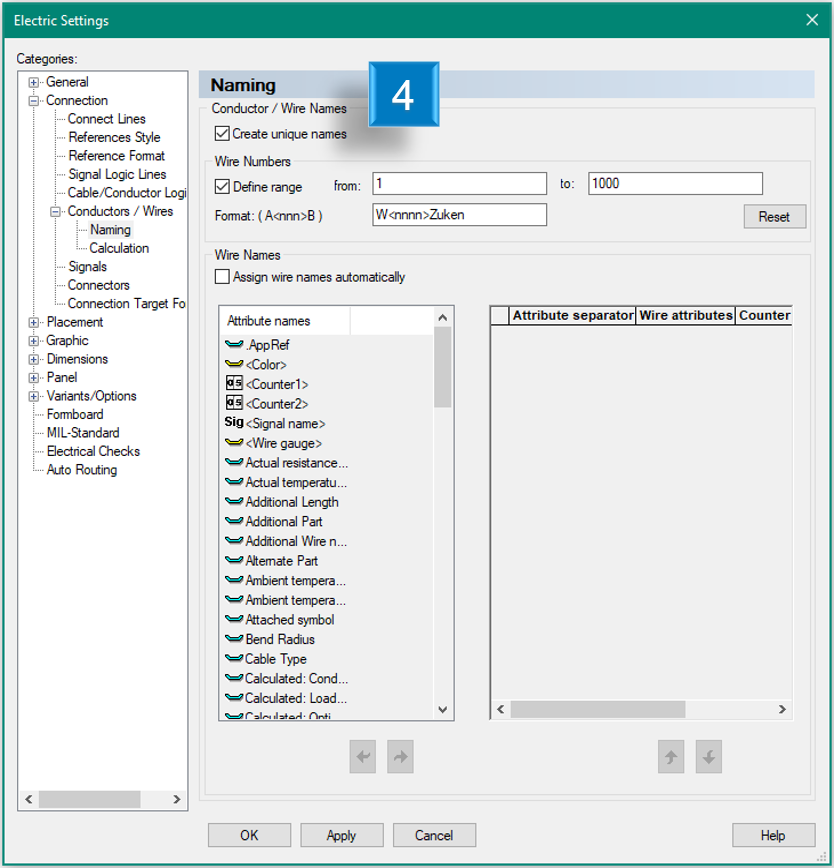Click the Apply button

(341, 835)
